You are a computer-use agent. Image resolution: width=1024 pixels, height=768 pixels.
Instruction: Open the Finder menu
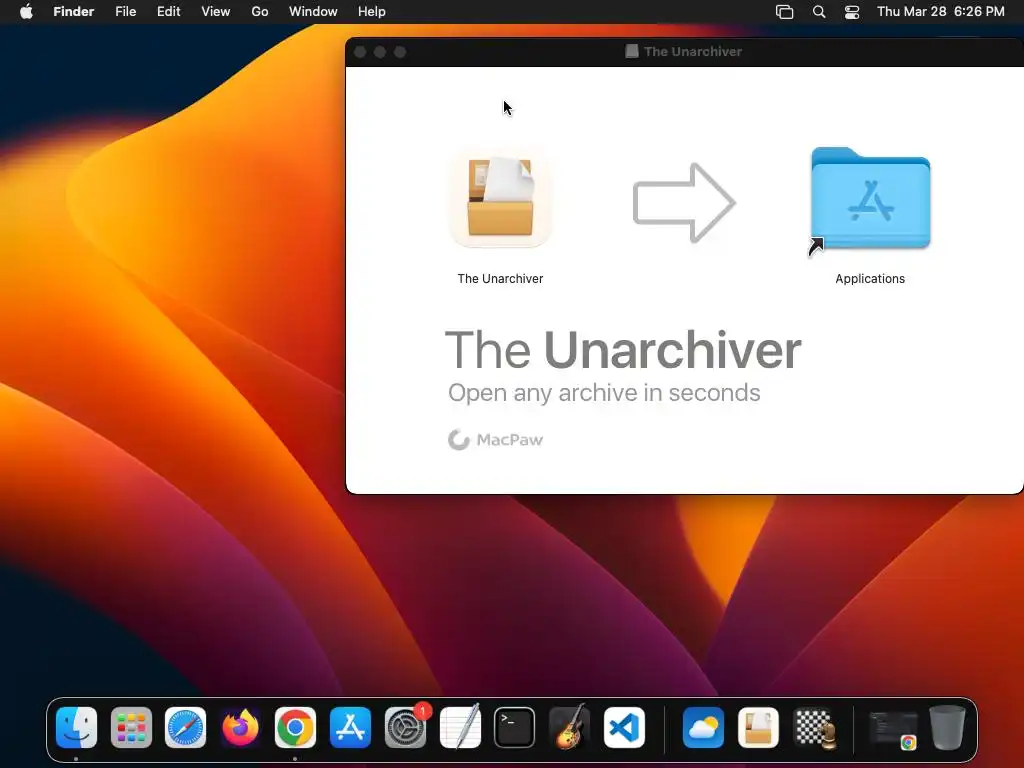[74, 12]
